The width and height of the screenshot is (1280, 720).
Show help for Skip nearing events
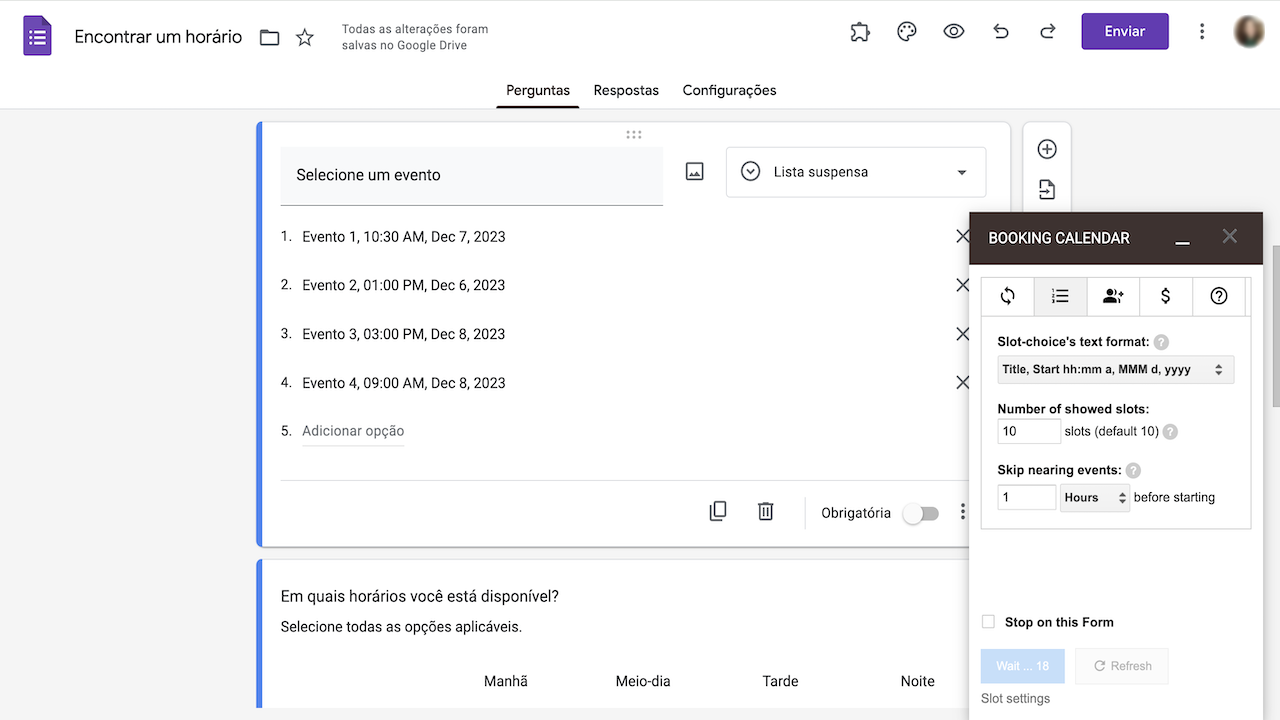[x=1133, y=470]
